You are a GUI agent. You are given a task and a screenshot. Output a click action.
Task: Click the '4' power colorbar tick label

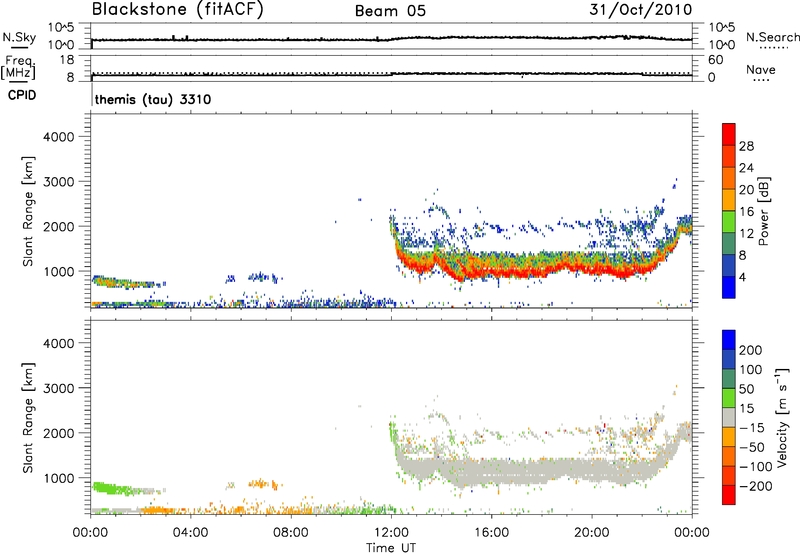742,277
